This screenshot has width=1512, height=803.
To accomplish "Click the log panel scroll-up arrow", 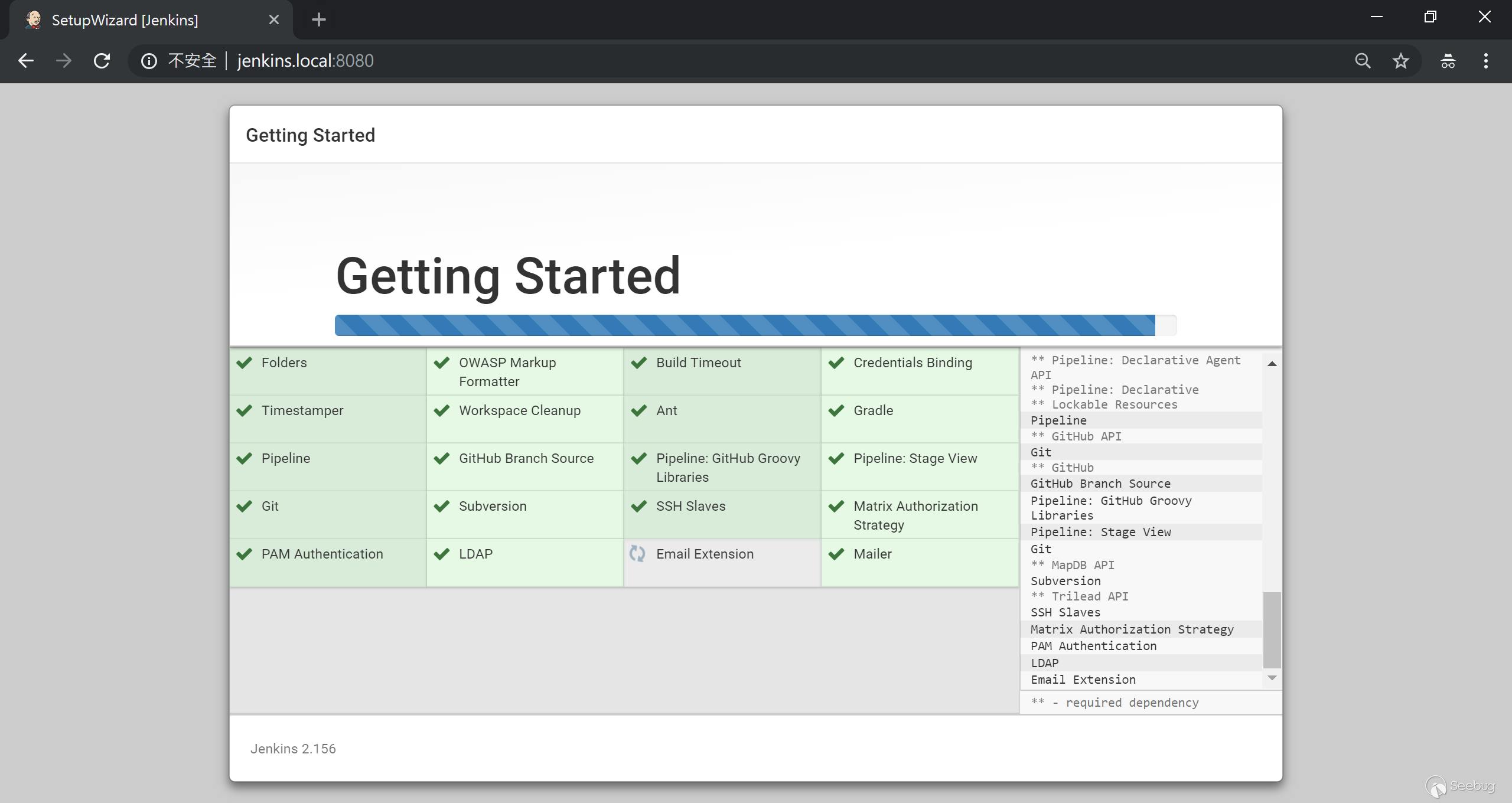I will click(1272, 364).
